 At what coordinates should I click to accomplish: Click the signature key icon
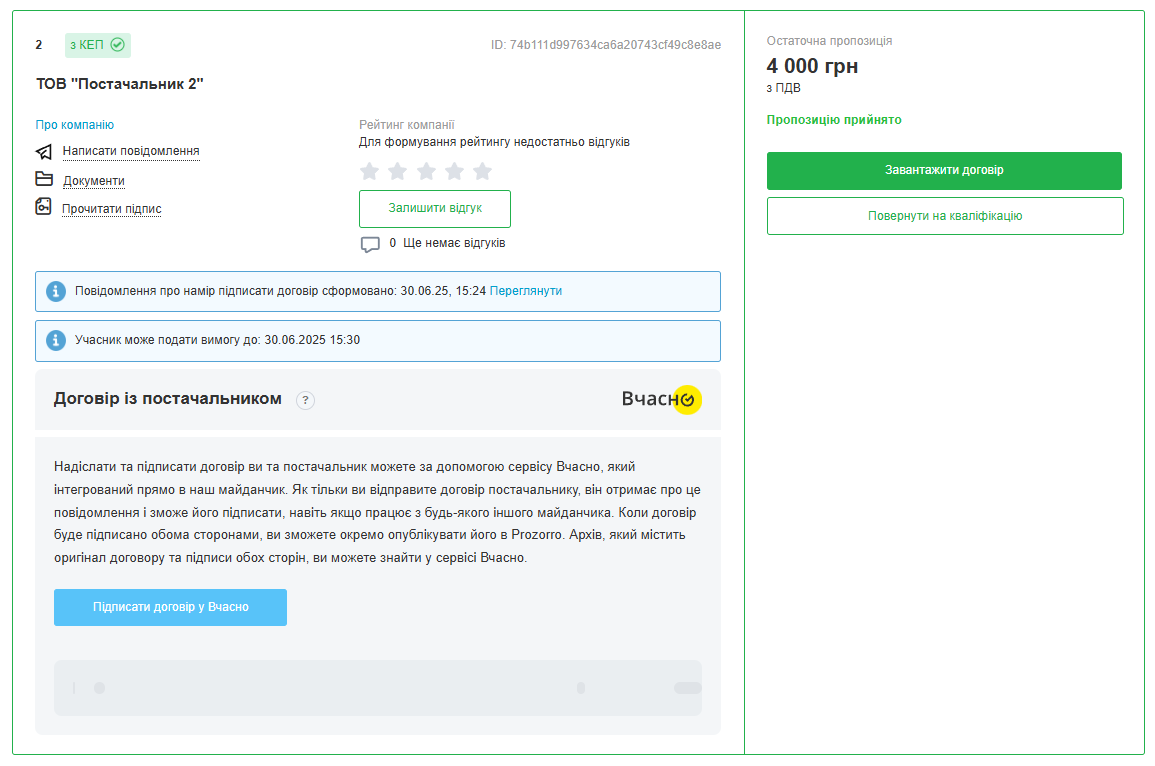point(43,207)
